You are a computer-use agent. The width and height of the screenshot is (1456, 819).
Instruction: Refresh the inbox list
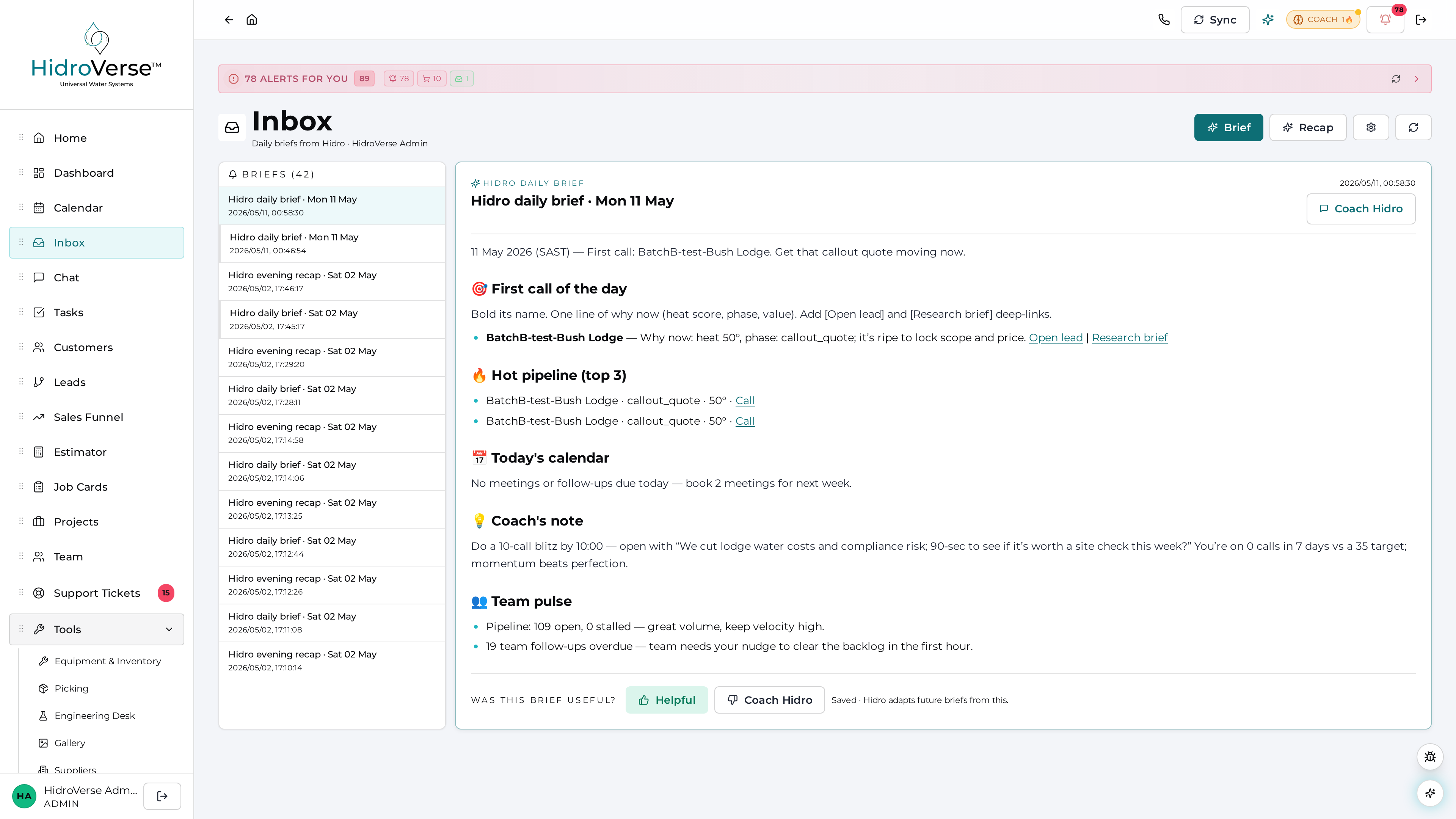[1413, 127]
